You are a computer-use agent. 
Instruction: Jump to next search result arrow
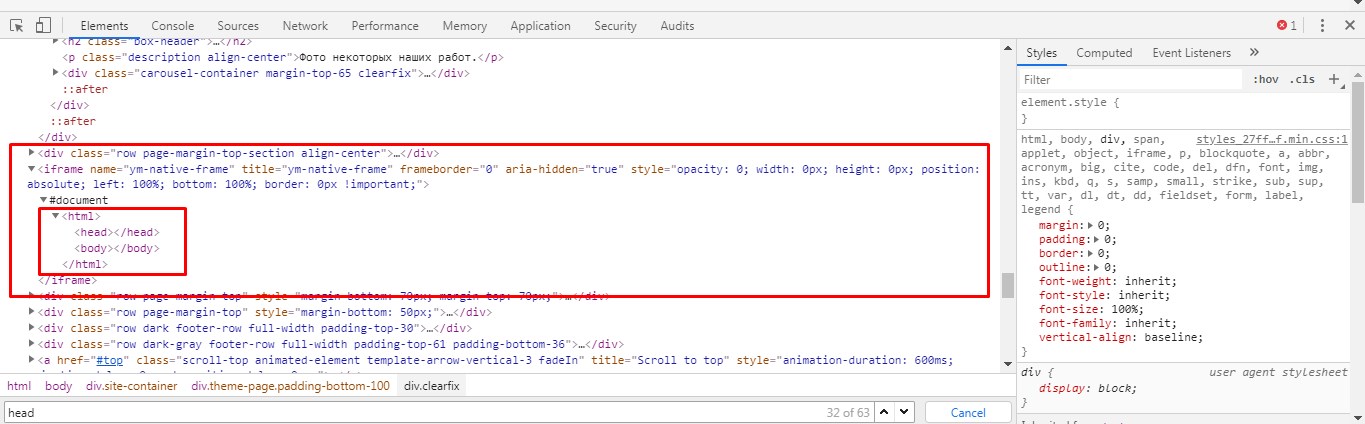[903, 412]
